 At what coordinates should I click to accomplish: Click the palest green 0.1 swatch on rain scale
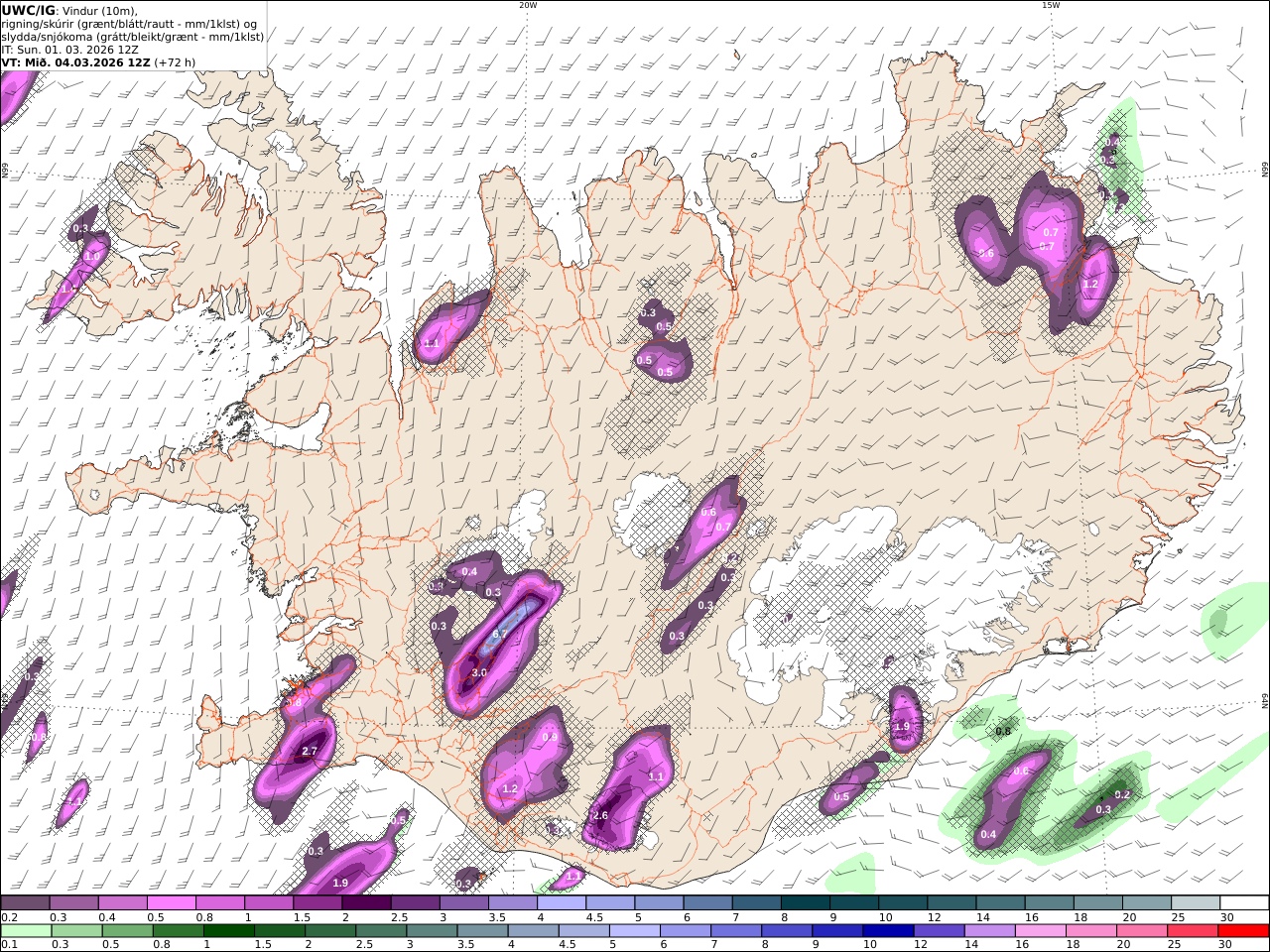pos(26,930)
